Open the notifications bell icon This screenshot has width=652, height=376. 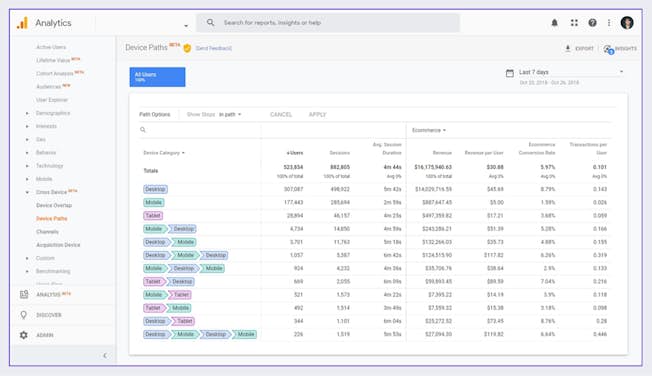click(554, 23)
